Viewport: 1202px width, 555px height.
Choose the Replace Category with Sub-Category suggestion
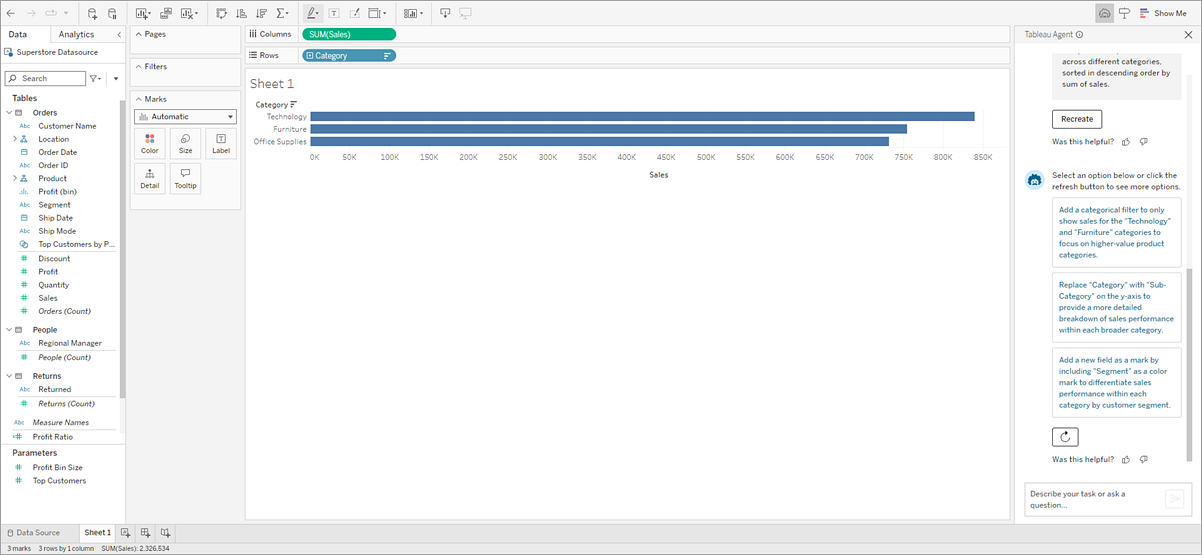point(1117,306)
